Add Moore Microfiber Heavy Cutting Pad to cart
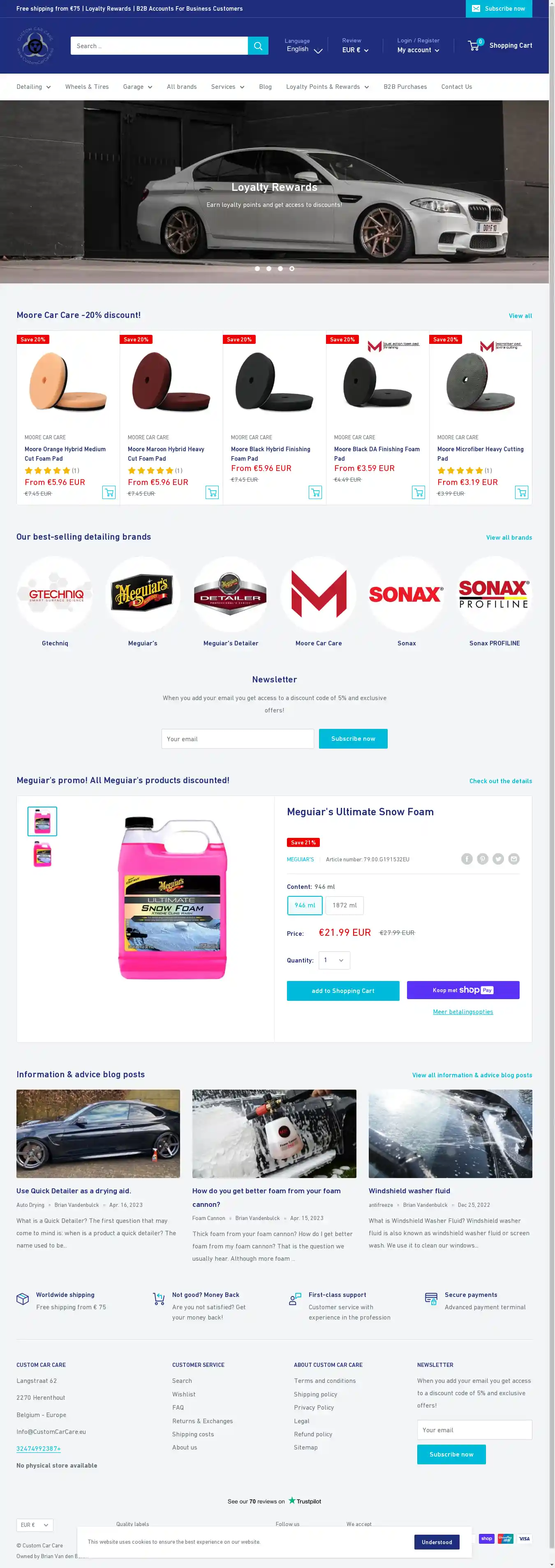The height and width of the screenshot is (1568, 555). [x=522, y=492]
